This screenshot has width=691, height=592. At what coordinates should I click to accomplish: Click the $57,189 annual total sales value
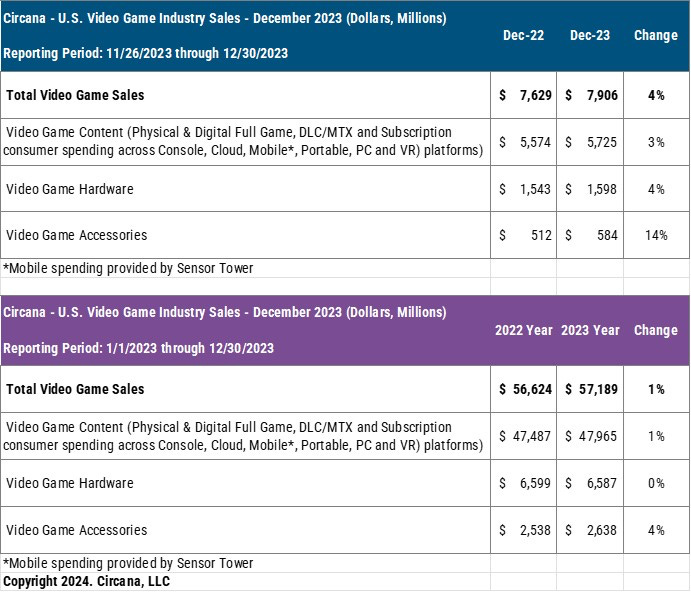[590, 389]
